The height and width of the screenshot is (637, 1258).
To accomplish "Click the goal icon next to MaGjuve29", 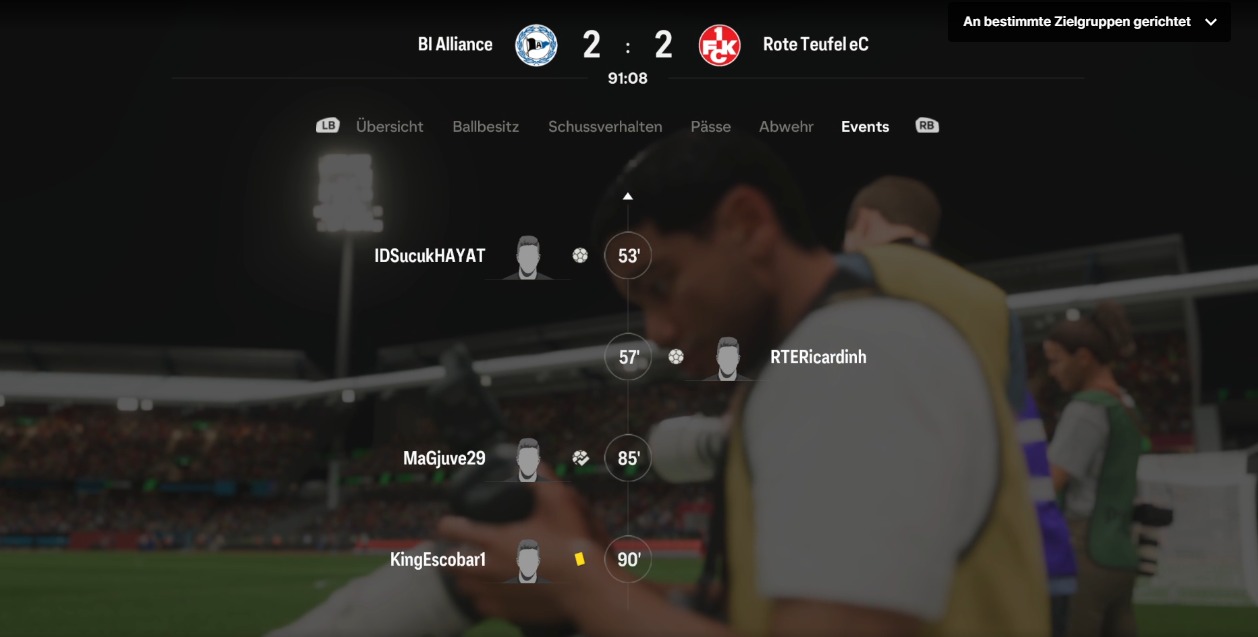I will tap(581, 458).
